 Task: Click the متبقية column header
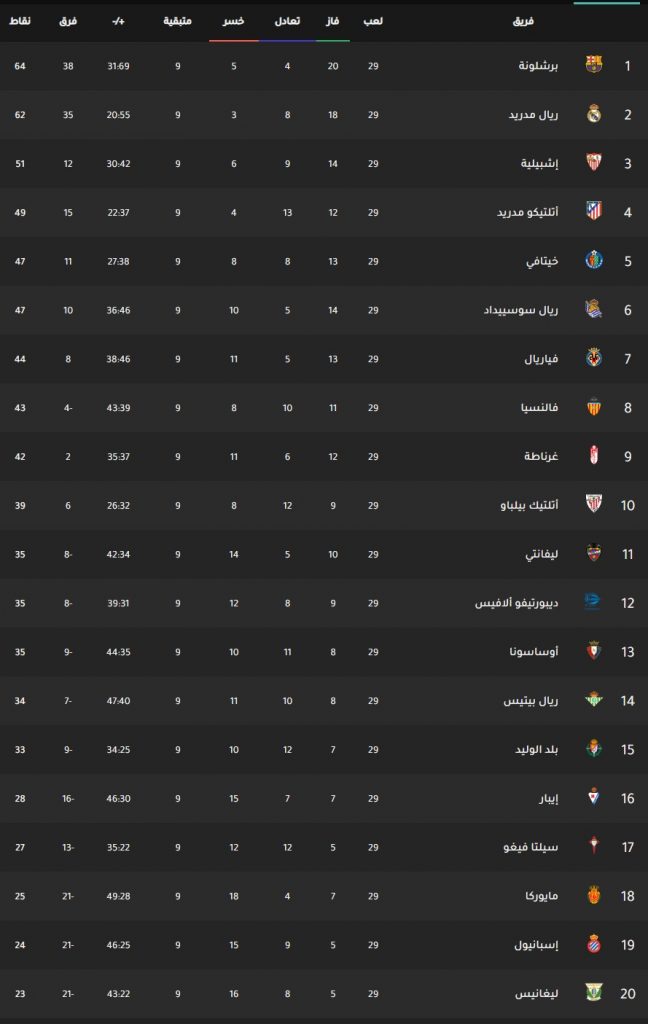pyautogui.click(x=179, y=21)
